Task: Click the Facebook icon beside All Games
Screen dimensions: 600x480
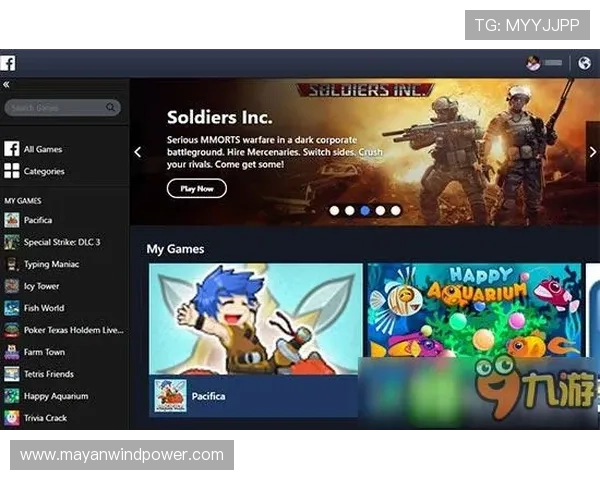Action: pos(12,149)
